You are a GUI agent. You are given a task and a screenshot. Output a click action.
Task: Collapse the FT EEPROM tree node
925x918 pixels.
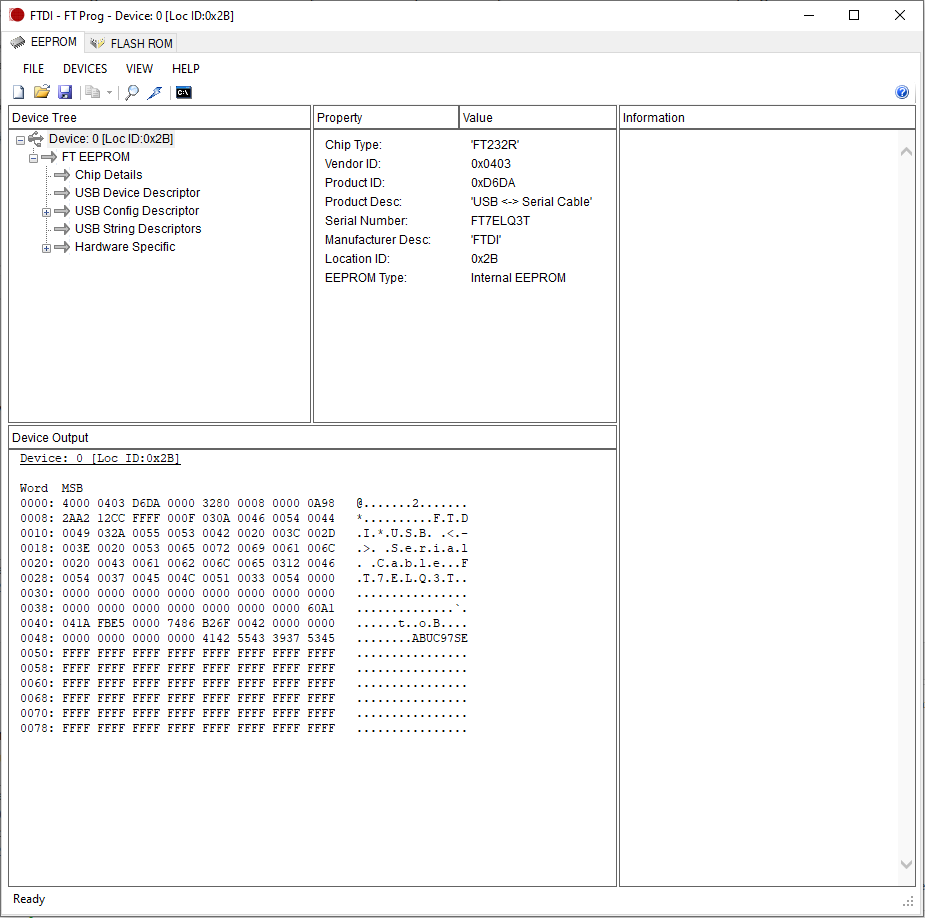tap(33, 158)
